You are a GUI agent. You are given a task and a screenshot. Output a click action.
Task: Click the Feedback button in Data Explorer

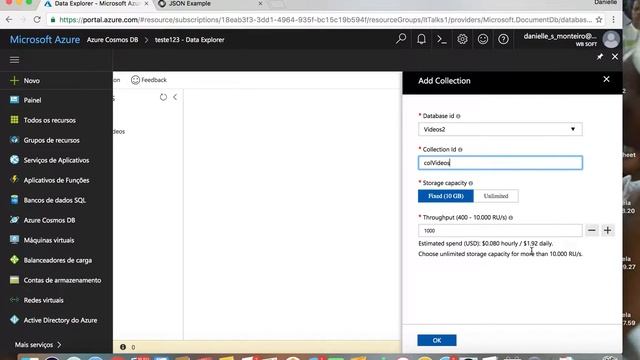coord(149,80)
